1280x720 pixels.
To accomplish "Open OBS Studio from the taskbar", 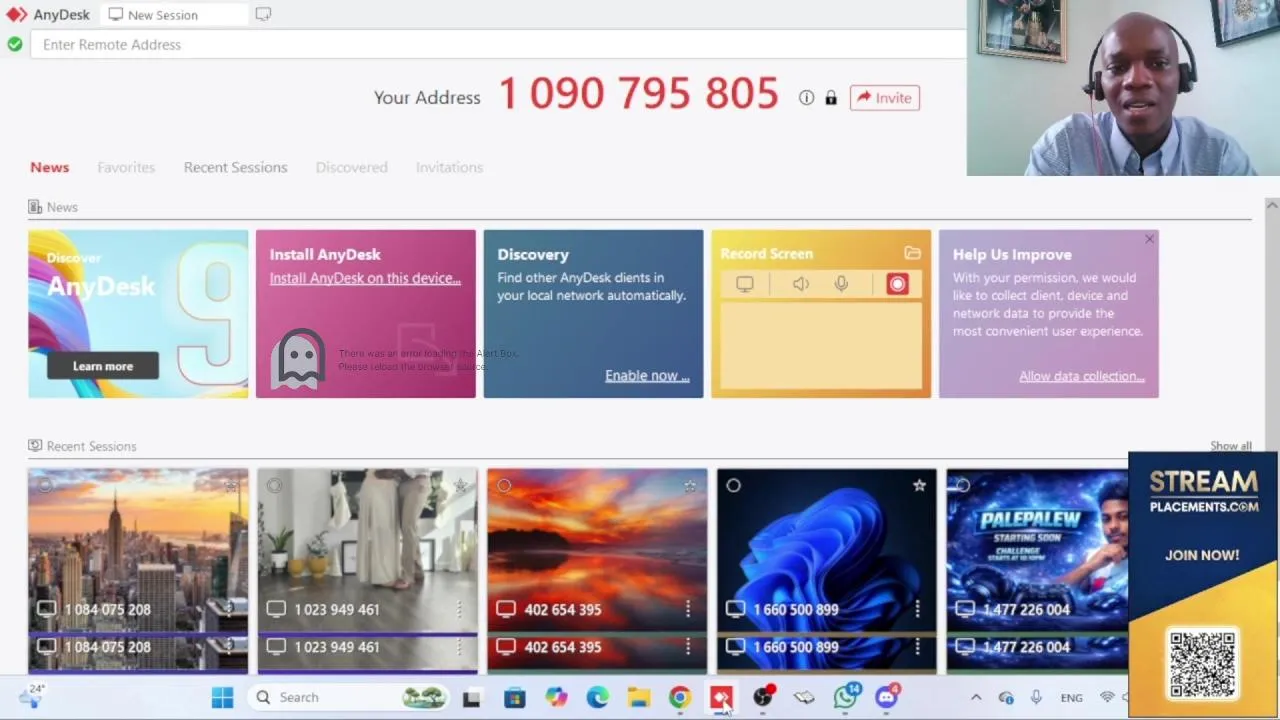I will (763, 697).
